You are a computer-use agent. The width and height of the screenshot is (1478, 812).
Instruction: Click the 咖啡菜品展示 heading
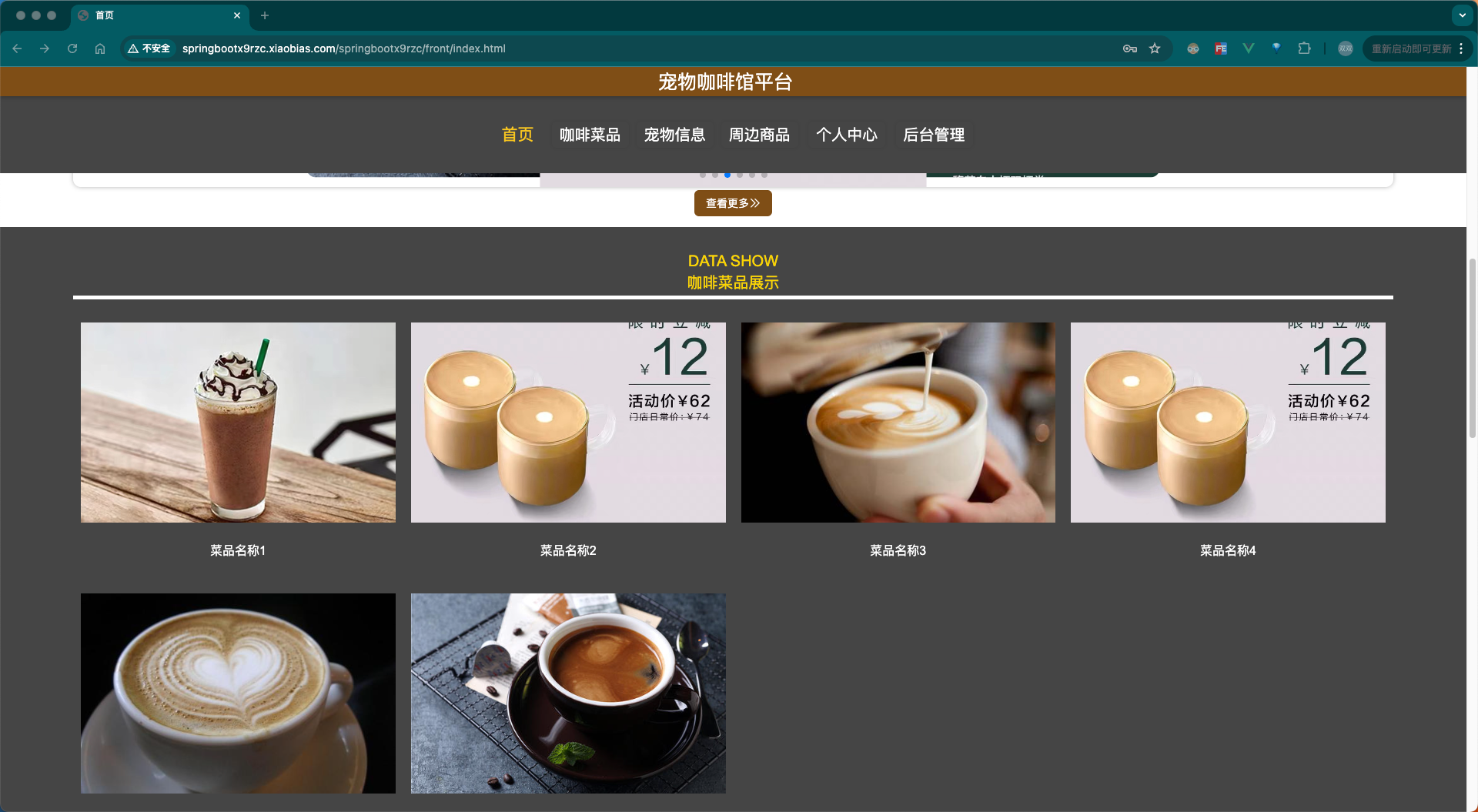pos(733,282)
